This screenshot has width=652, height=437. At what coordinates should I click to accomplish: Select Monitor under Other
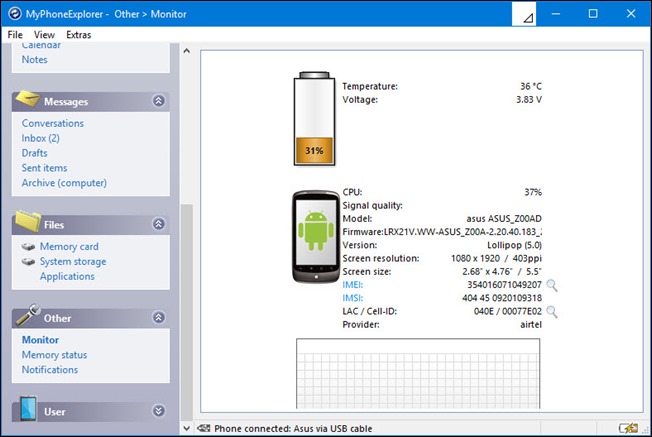tap(40, 340)
